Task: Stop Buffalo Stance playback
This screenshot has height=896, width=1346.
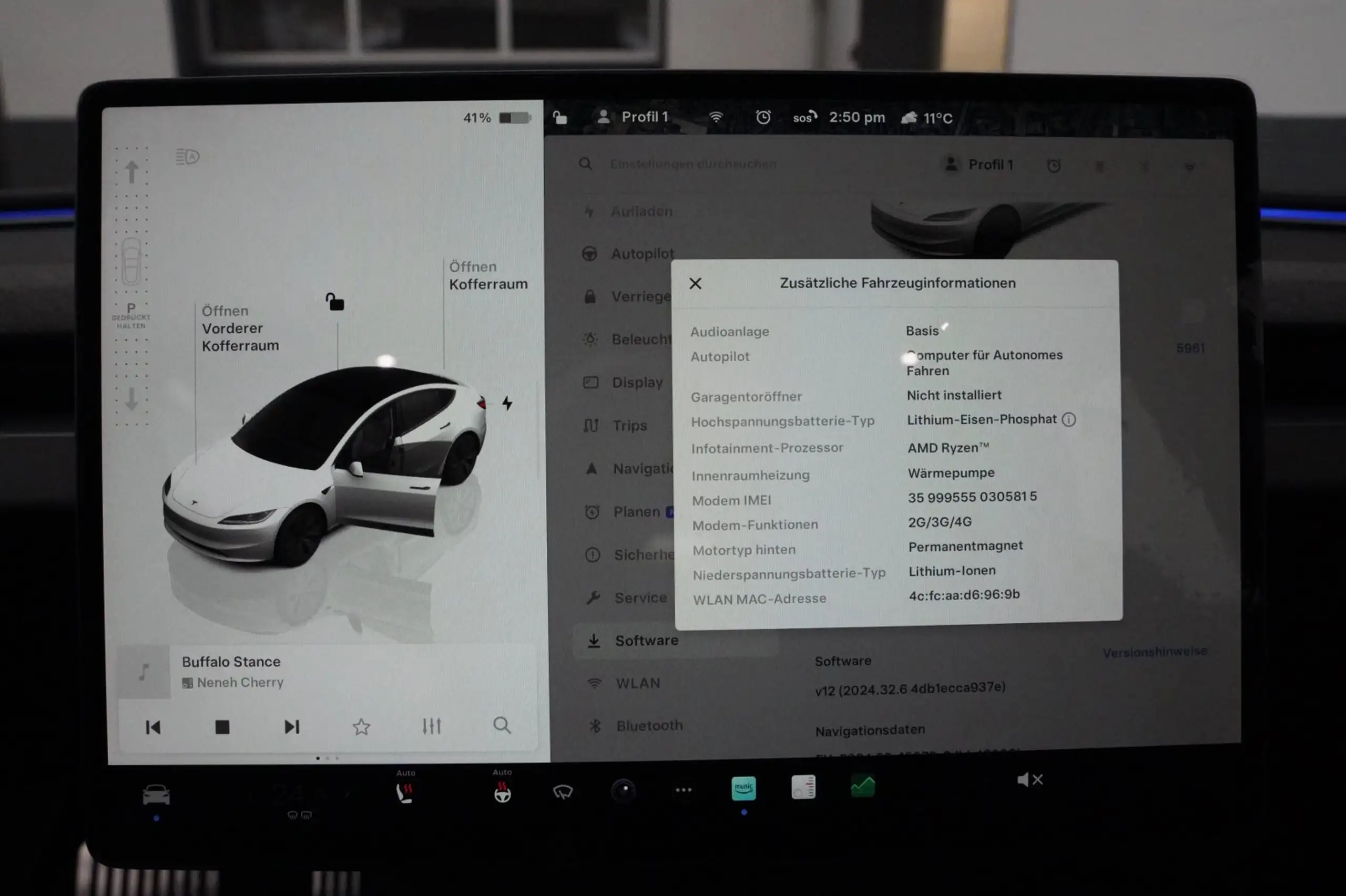Action: coord(222,727)
